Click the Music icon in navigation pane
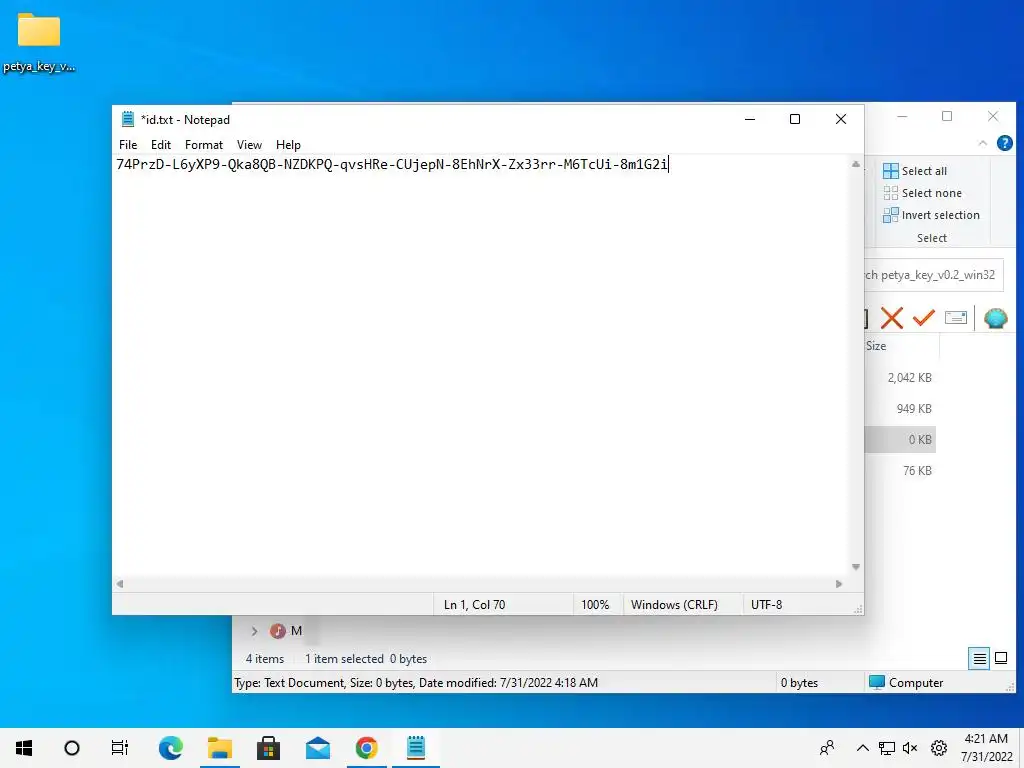This screenshot has width=1024, height=768. coord(278,631)
